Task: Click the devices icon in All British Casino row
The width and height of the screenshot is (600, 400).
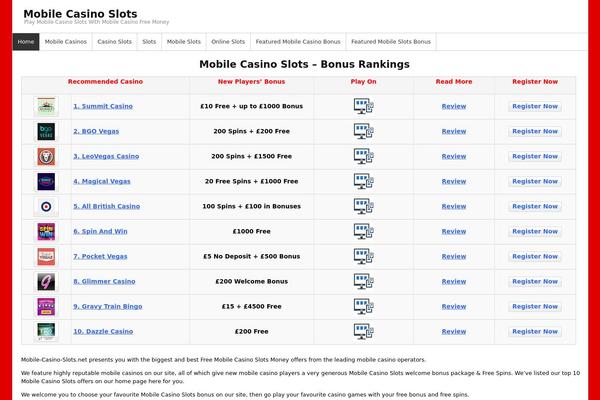Action: click(x=364, y=206)
